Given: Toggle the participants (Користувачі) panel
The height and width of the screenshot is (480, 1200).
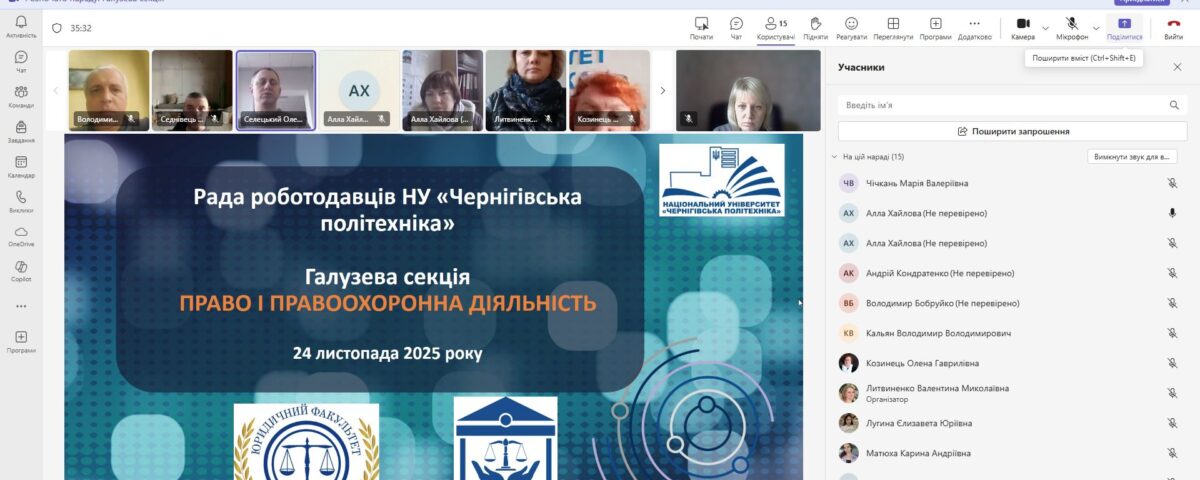Looking at the screenshot, I should (775, 24).
